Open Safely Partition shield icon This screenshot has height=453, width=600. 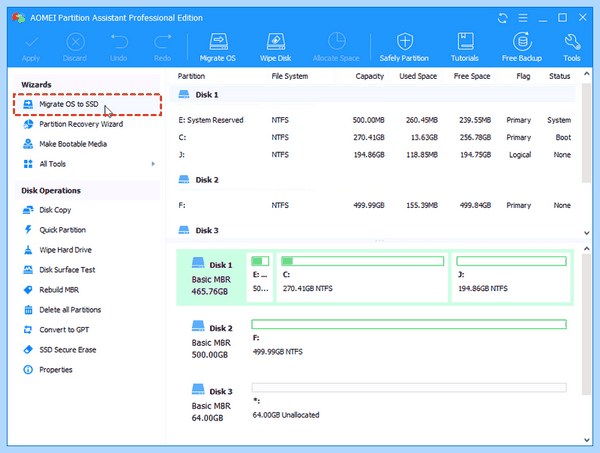tap(404, 42)
